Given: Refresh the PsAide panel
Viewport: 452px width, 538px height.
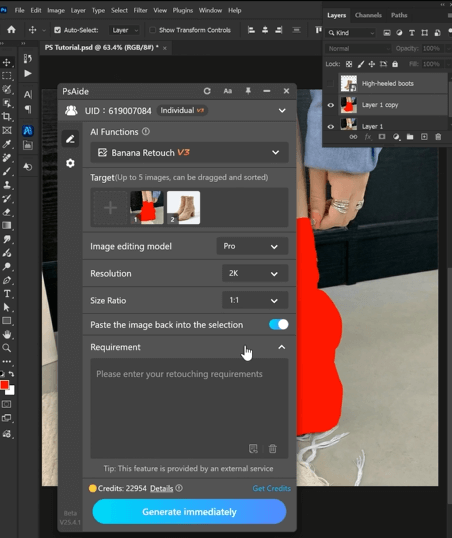Looking at the screenshot, I should coord(207,91).
